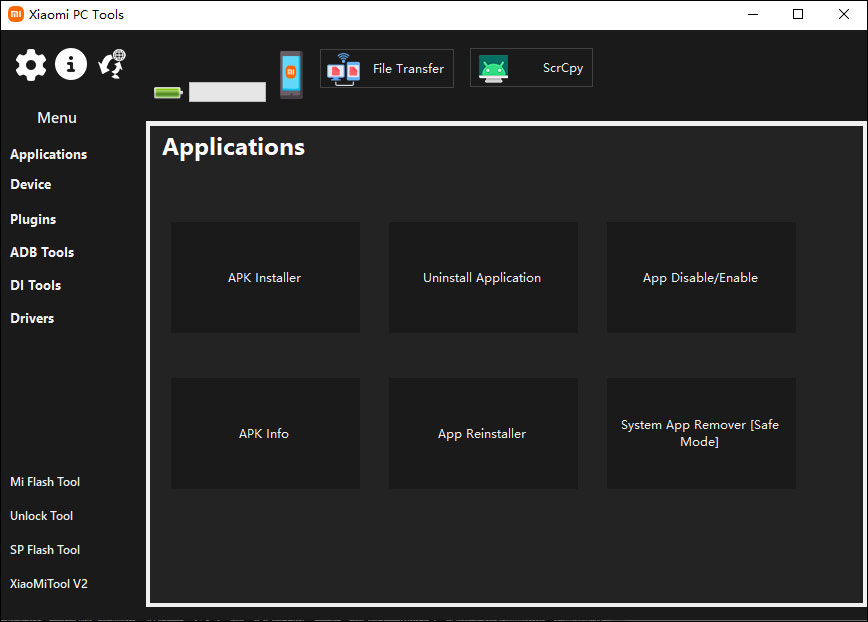
Task: Open the Drivers section
Action: tap(32, 318)
